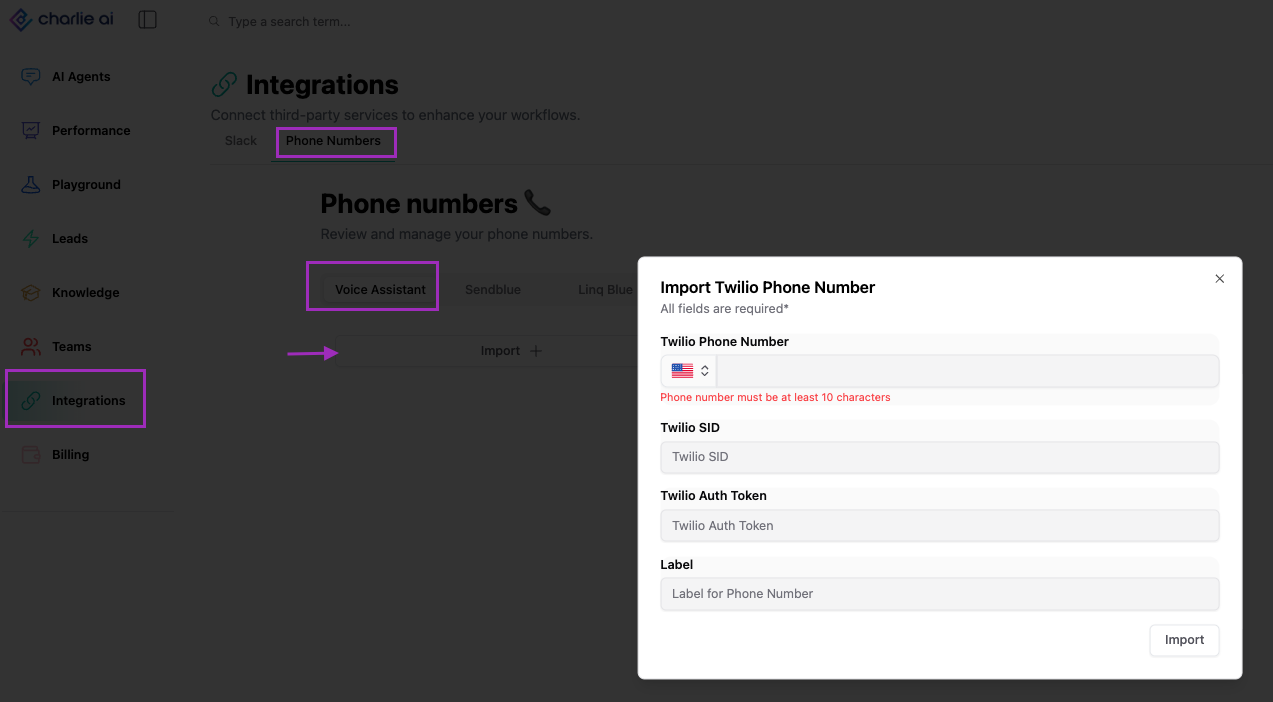Click the search magnifier icon
The image size is (1273, 702).
214,21
